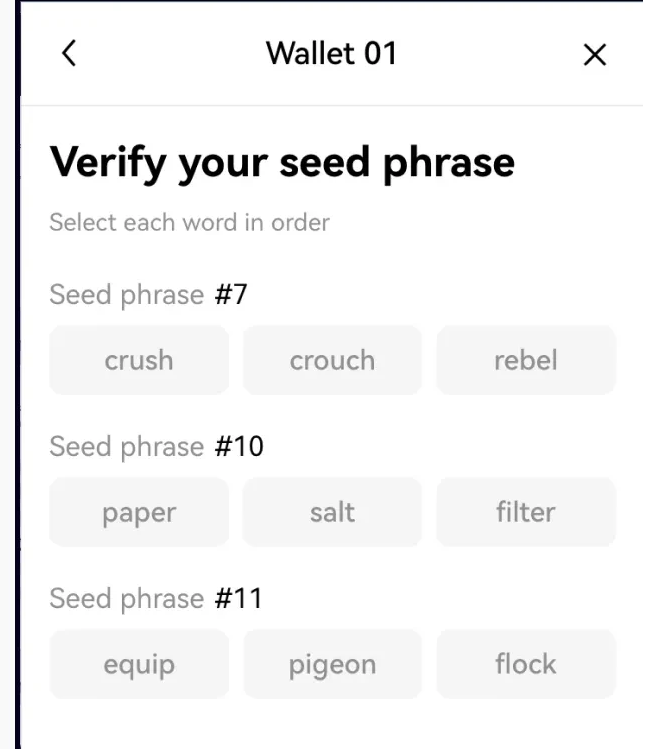Screen dimensions: 649x749
Task: Choose 'crouch' as the seventh seed word
Action: (332, 360)
